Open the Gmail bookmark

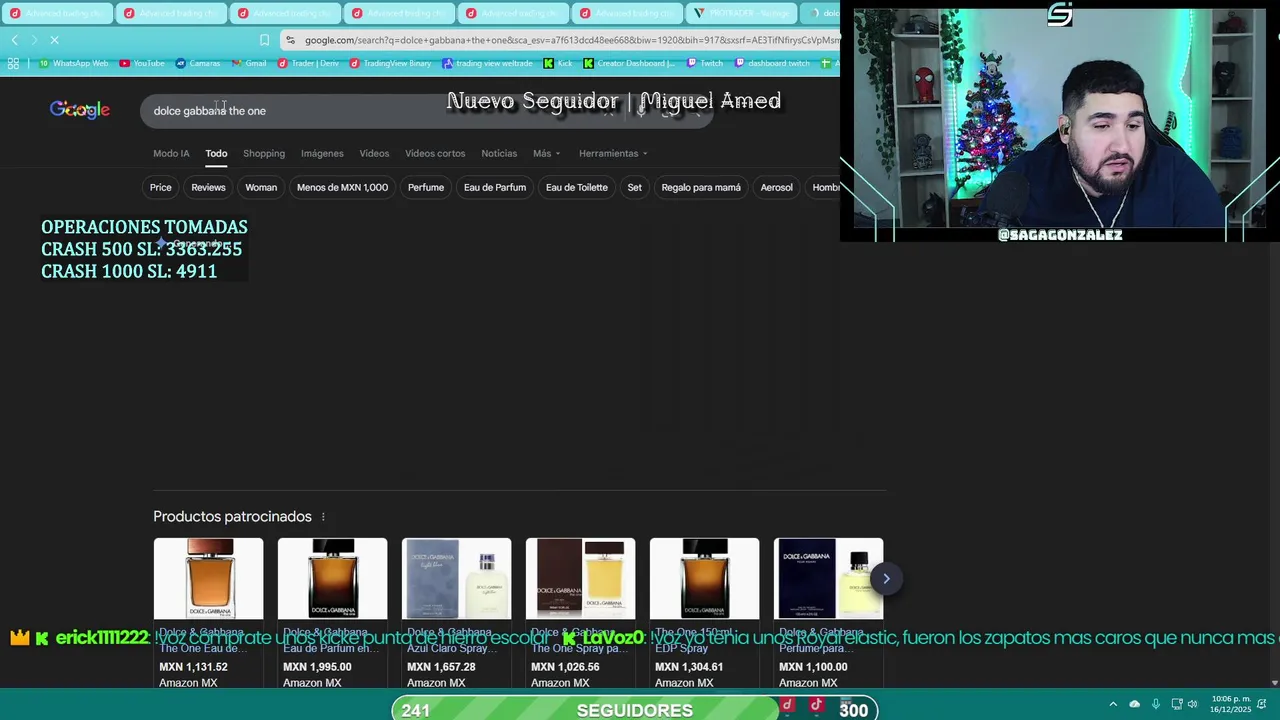coord(249,63)
